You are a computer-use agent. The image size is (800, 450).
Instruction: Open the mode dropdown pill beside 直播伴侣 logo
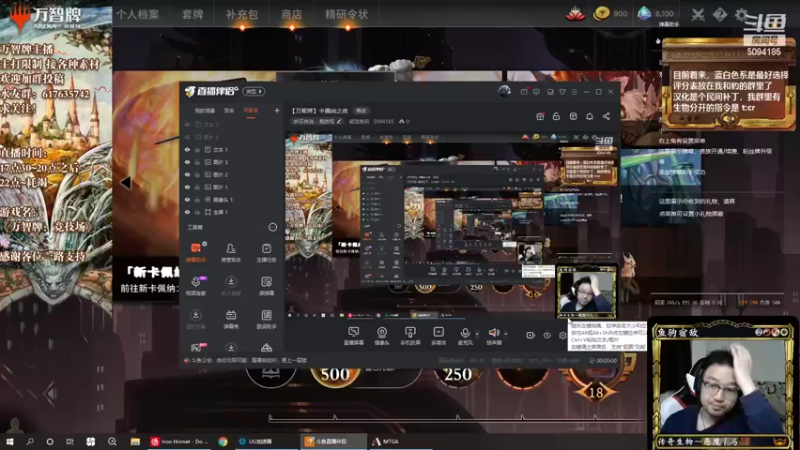[254, 91]
